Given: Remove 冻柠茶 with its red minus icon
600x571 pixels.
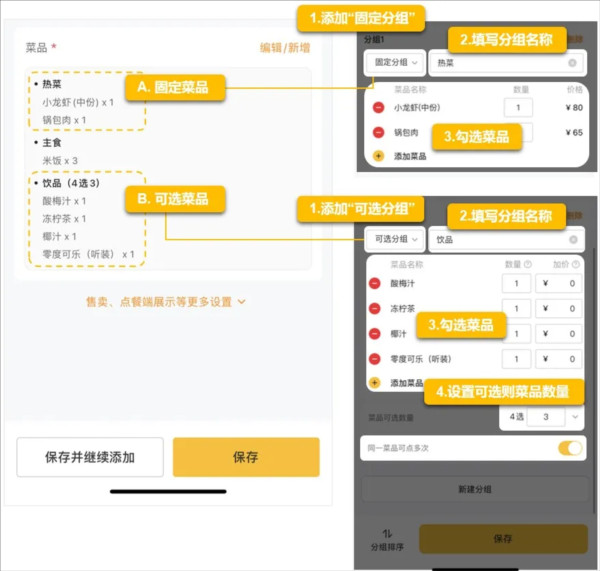Looking at the screenshot, I should tap(375, 308).
